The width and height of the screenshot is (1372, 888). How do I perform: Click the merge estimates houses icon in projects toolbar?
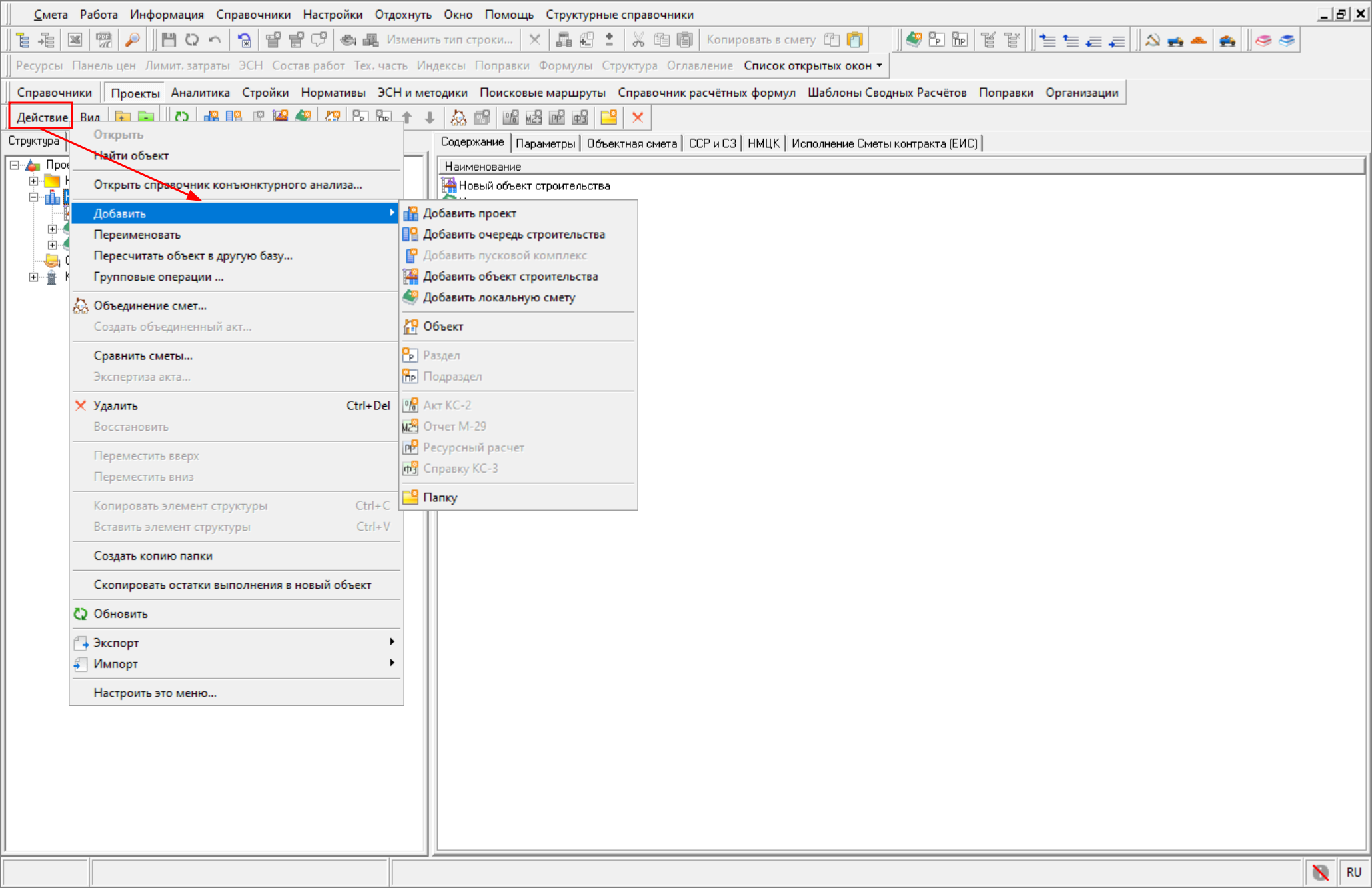point(458,117)
